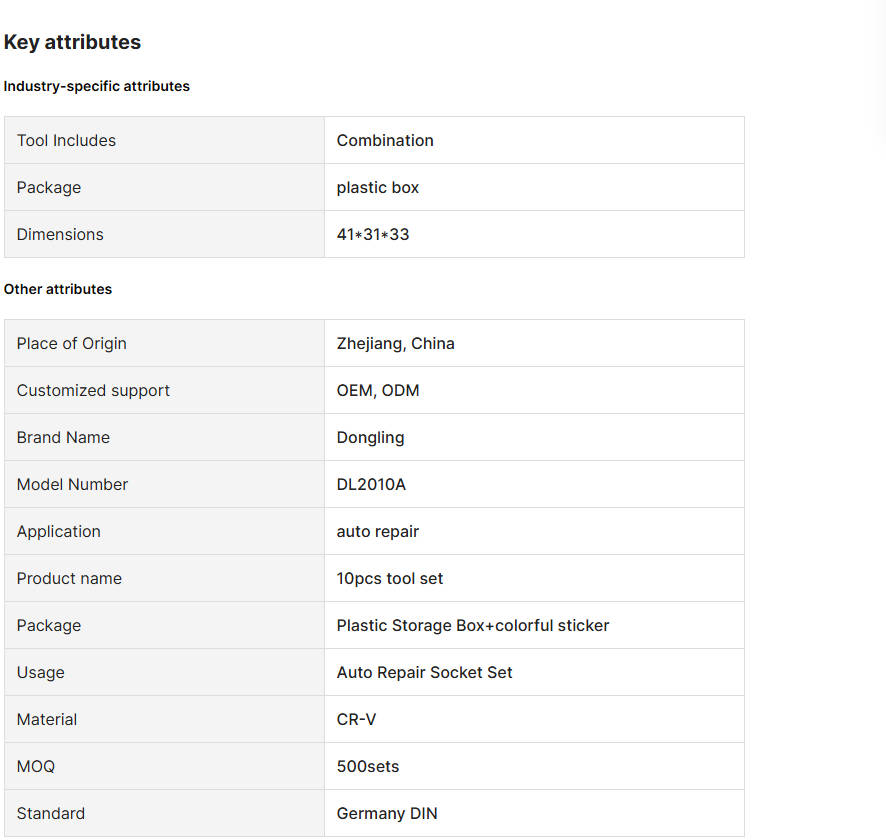Click the 41*31*33 dimensions value
Image resolution: width=886 pixels, height=840 pixels.
(373, 234)
